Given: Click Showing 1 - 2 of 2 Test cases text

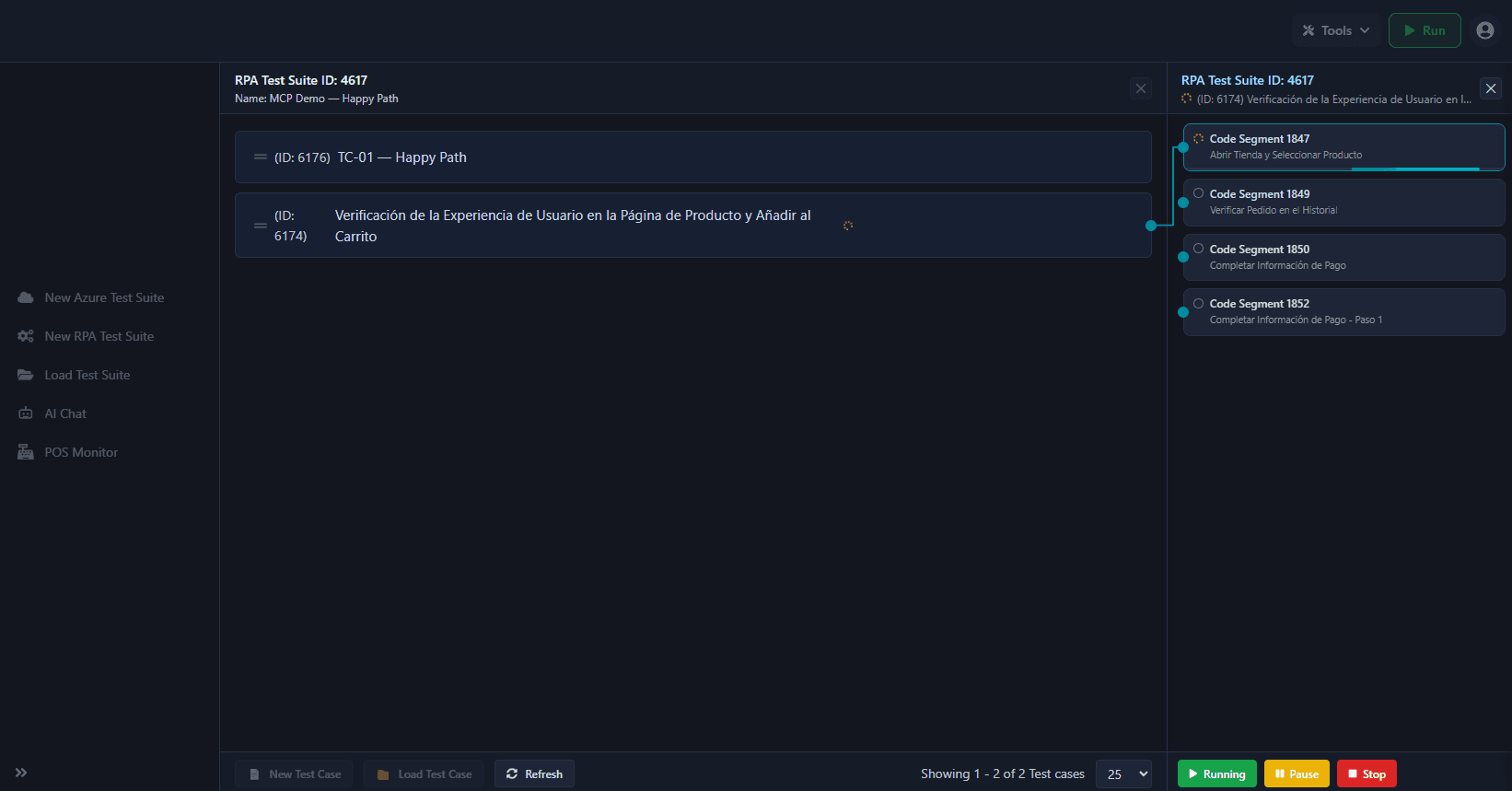Looking at the screenshot, I should coord(1003,774).
